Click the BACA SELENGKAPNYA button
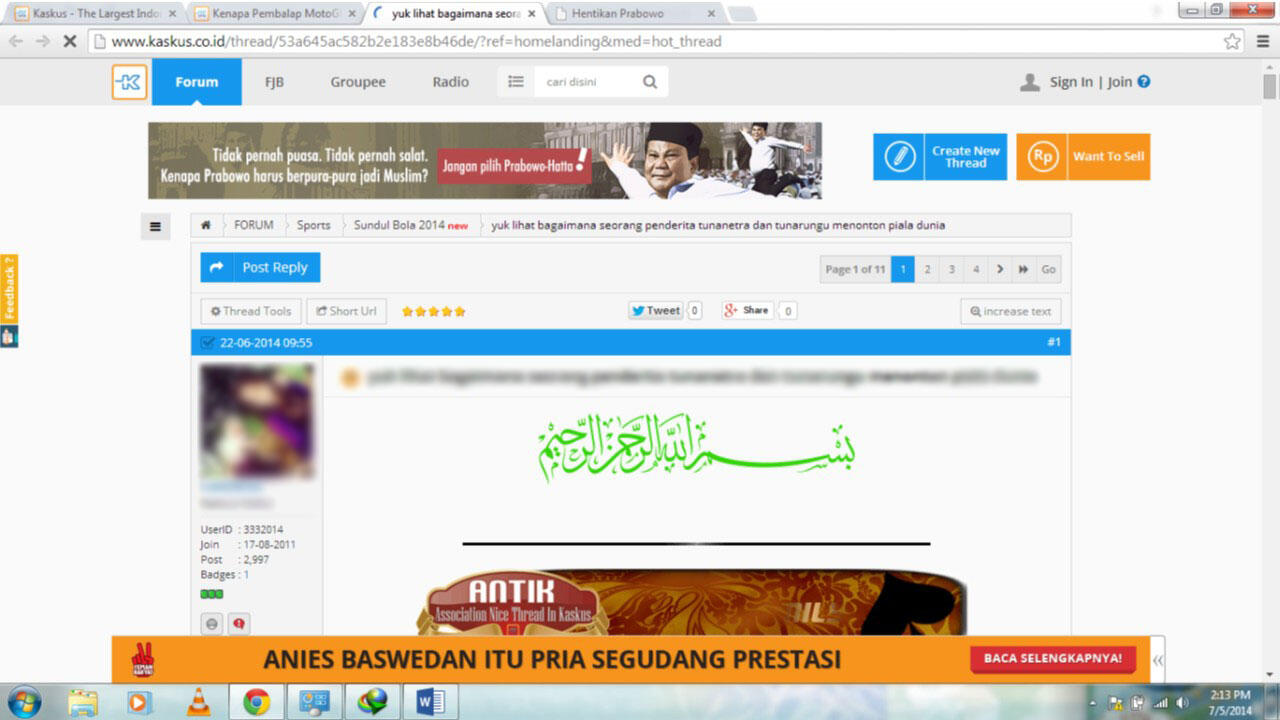The image size is (1280, 720). click(1052, 659)
